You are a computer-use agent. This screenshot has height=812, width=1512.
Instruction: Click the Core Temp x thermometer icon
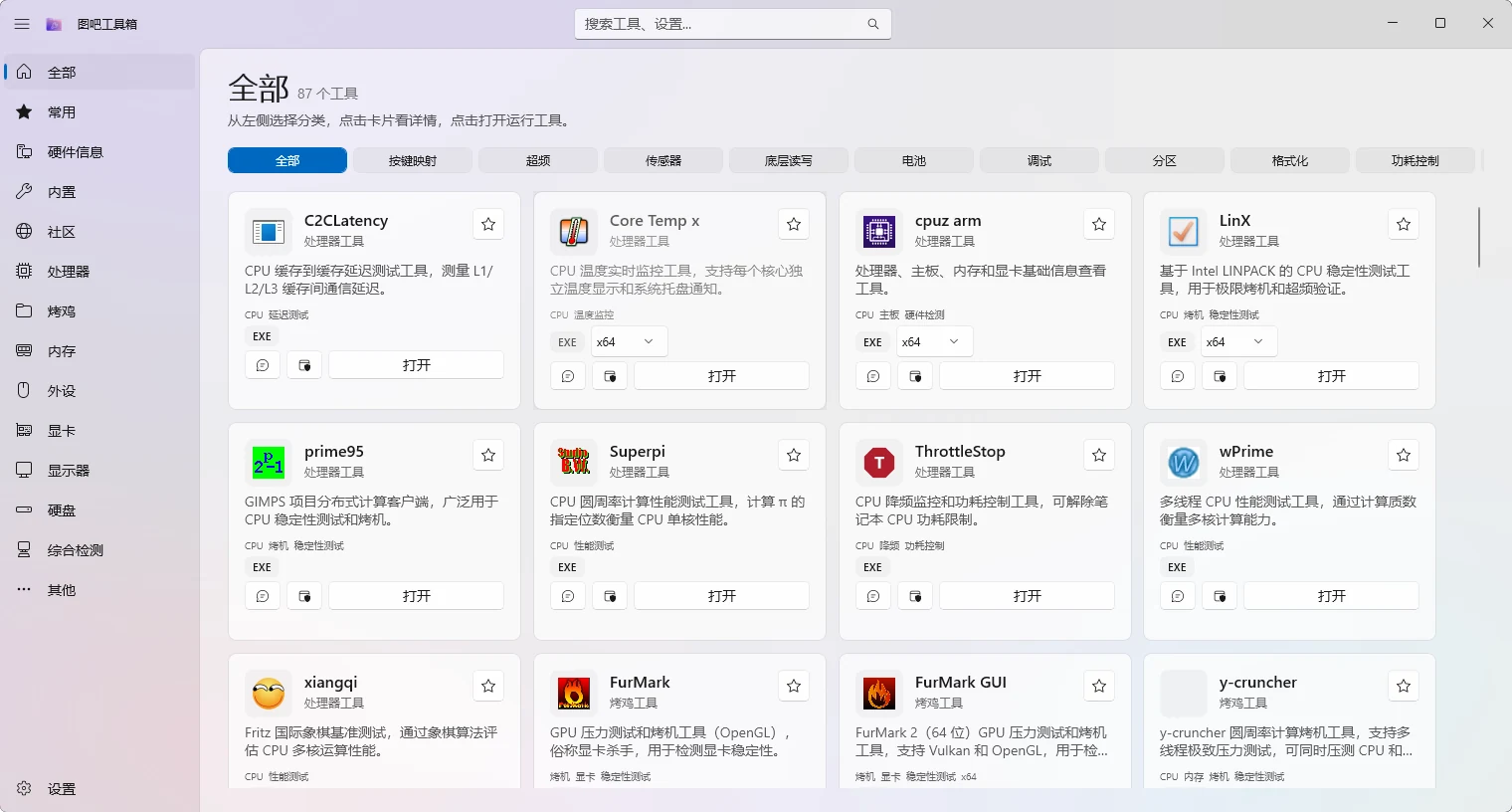tap(574, 232)
